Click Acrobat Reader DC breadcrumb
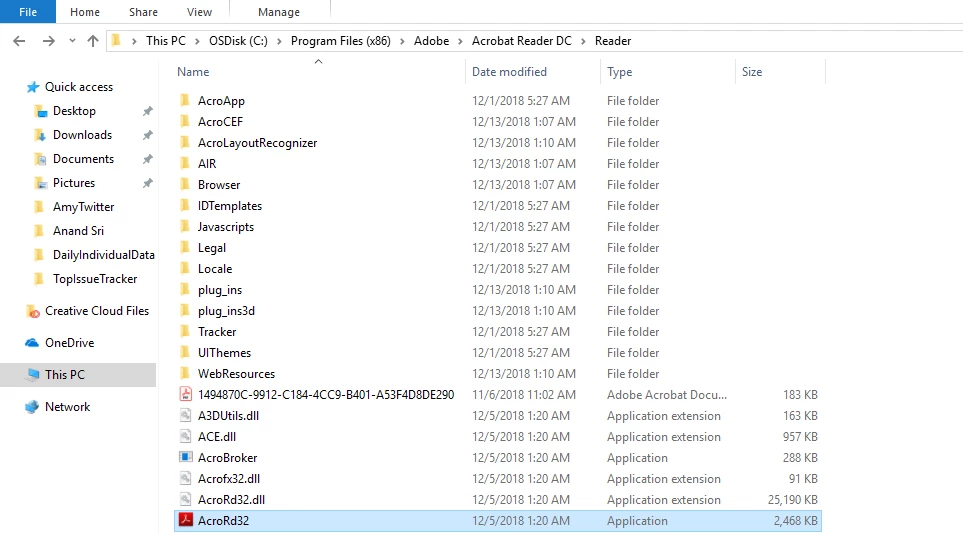The width and height of the screenshot is (963, 534). tap(521, 41)
